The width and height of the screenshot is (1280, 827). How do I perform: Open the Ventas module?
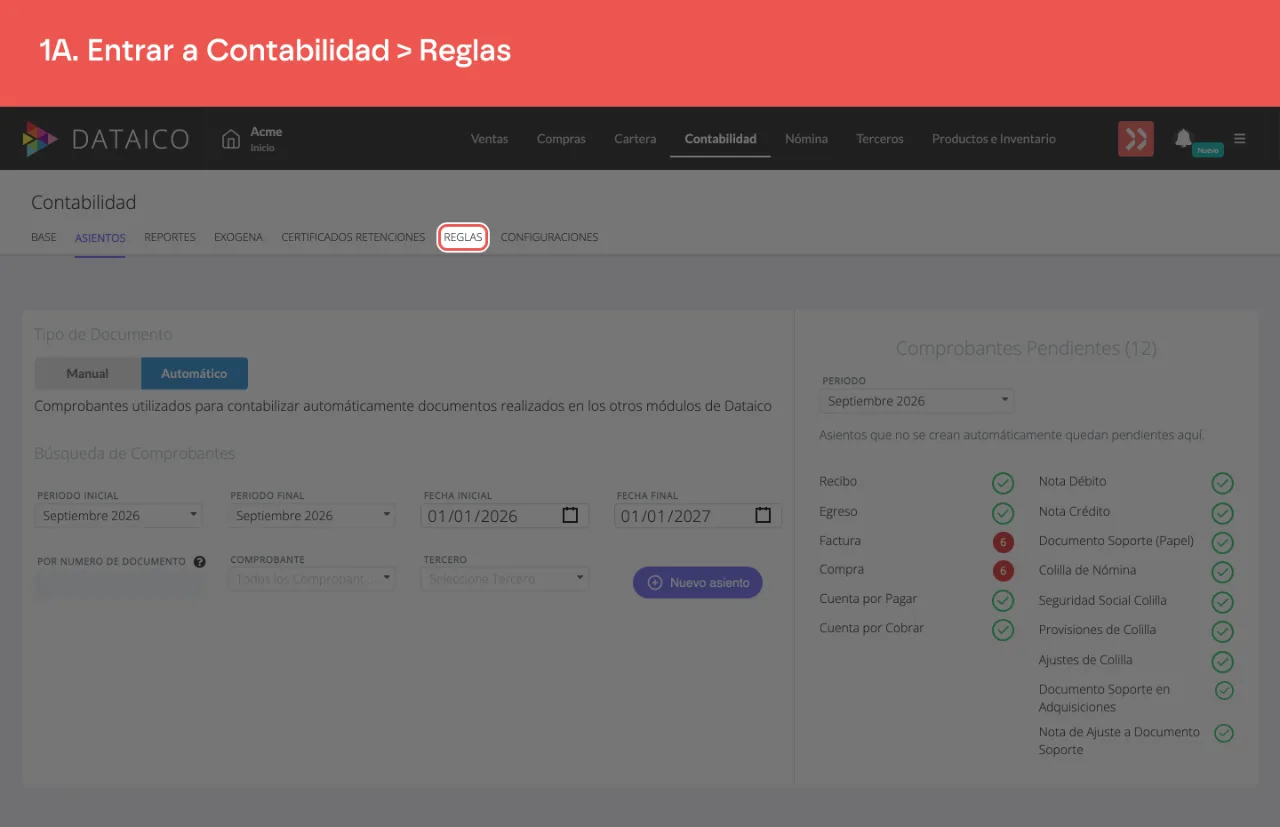490,139
